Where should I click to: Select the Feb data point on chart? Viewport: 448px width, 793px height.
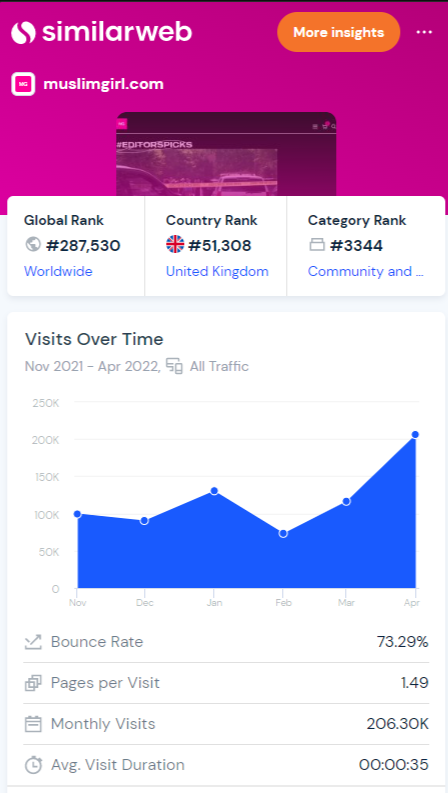(x=283, y=534)
